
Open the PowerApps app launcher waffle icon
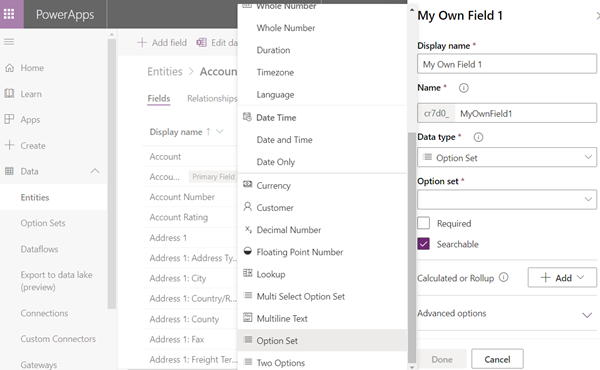click(x=9, y=14)
